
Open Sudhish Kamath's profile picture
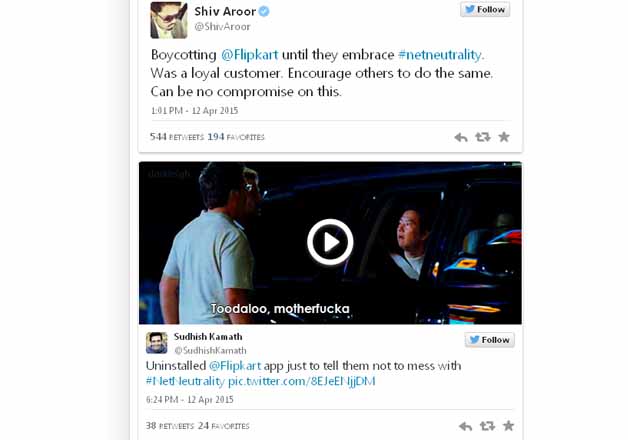coord(157,343)
